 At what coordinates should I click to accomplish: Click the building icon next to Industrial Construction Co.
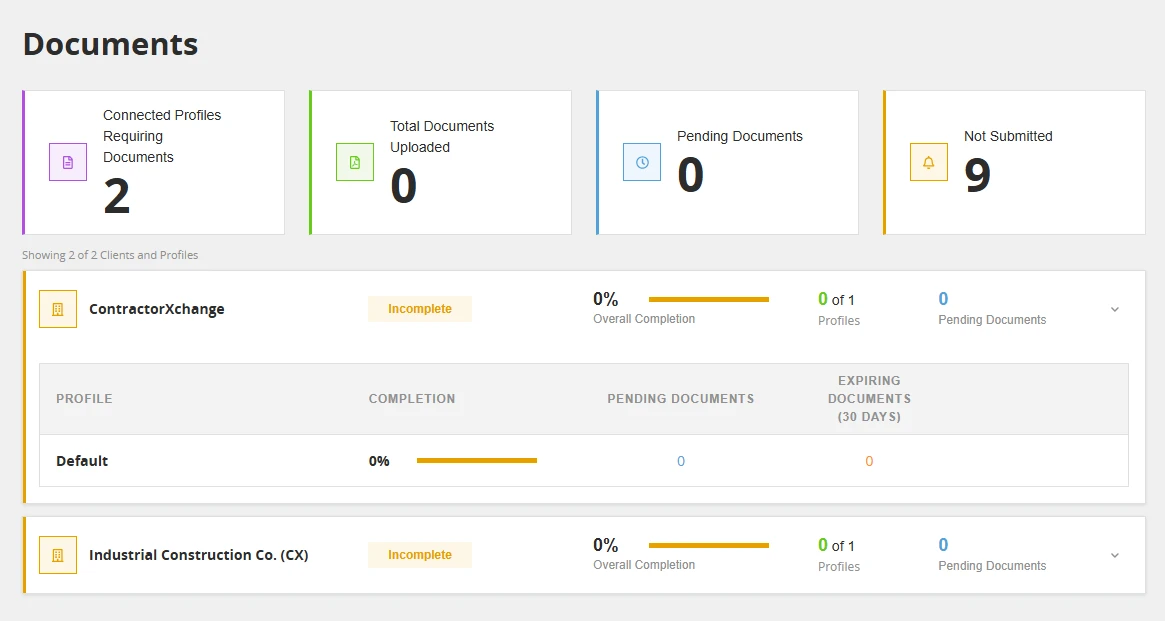[58, 555]
